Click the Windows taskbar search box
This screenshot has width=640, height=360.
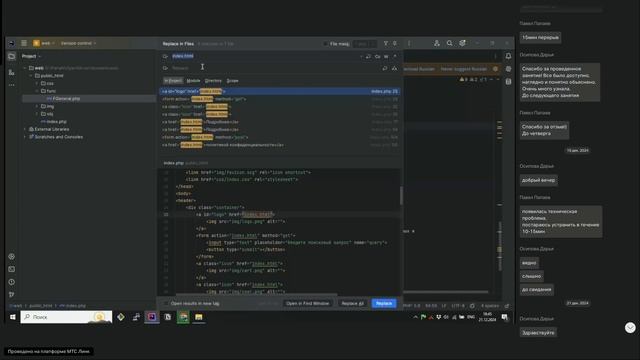[x=66, y=317]
